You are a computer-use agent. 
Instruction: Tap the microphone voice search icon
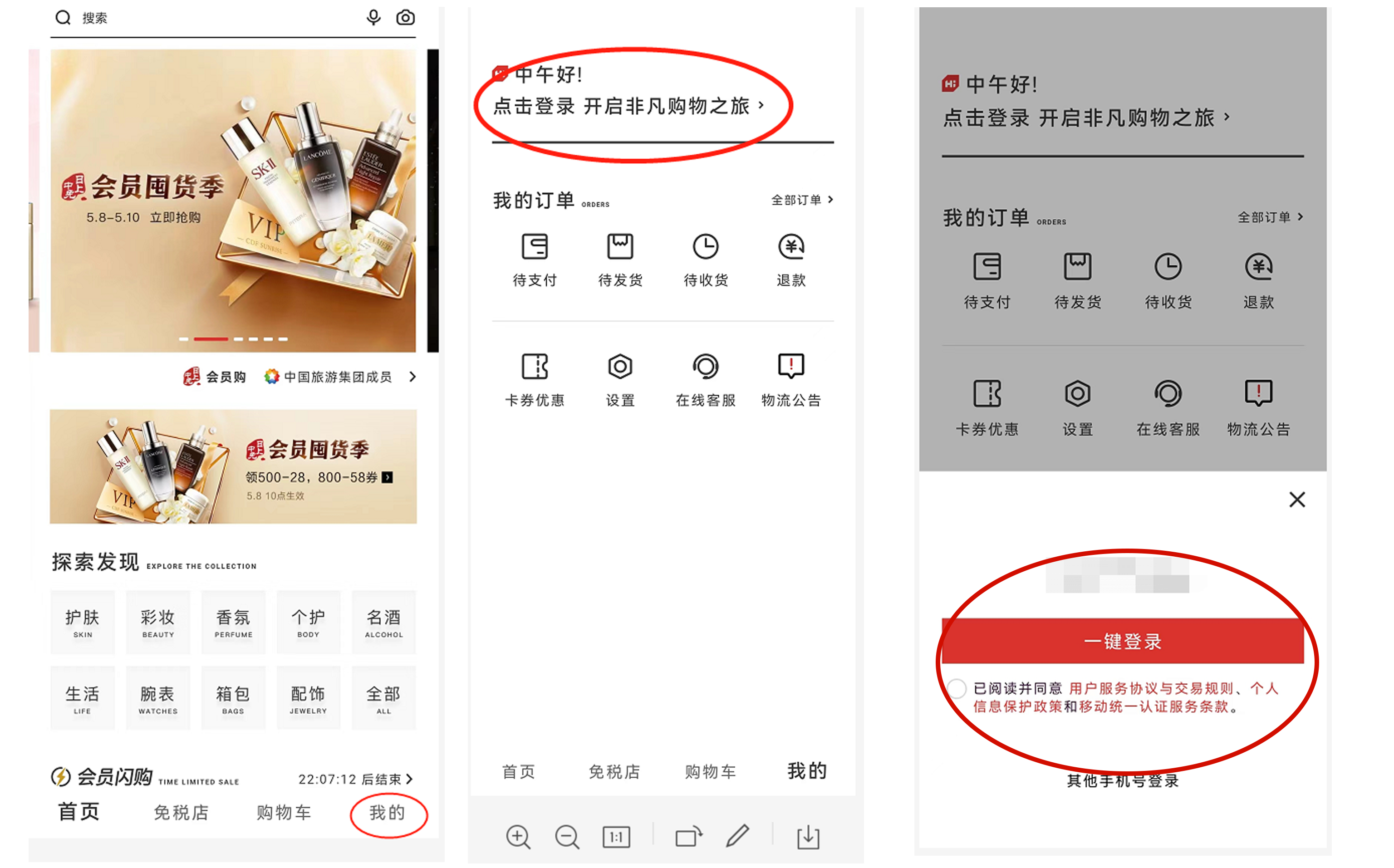coord(373,17)
